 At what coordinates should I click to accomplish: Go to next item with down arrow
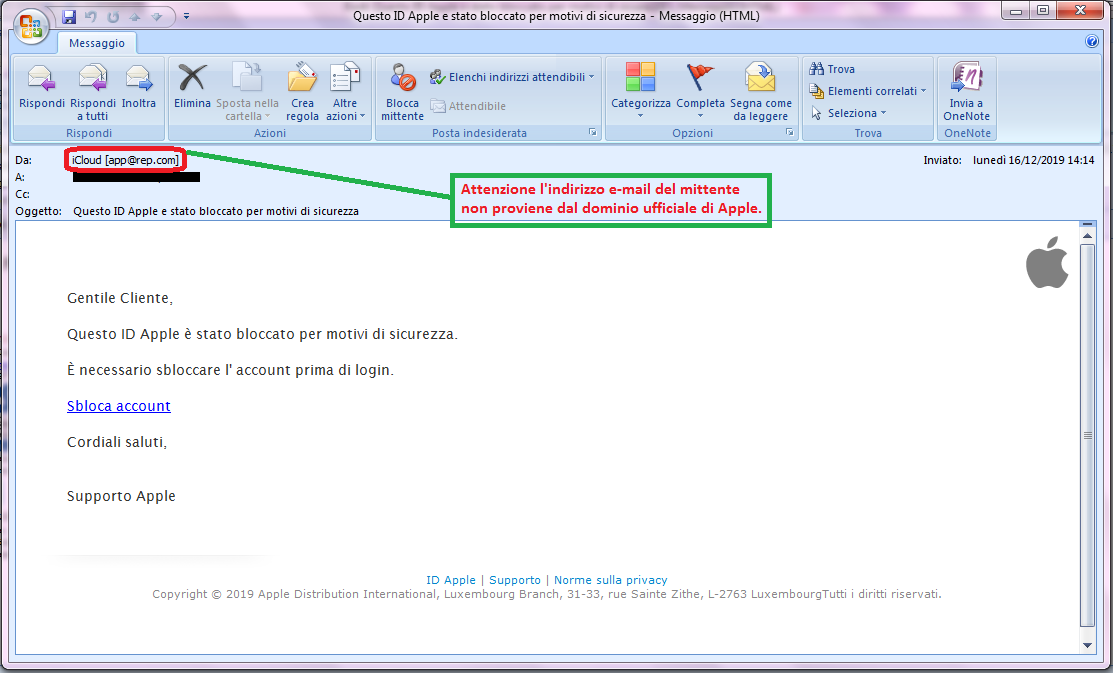pos(157,16)
